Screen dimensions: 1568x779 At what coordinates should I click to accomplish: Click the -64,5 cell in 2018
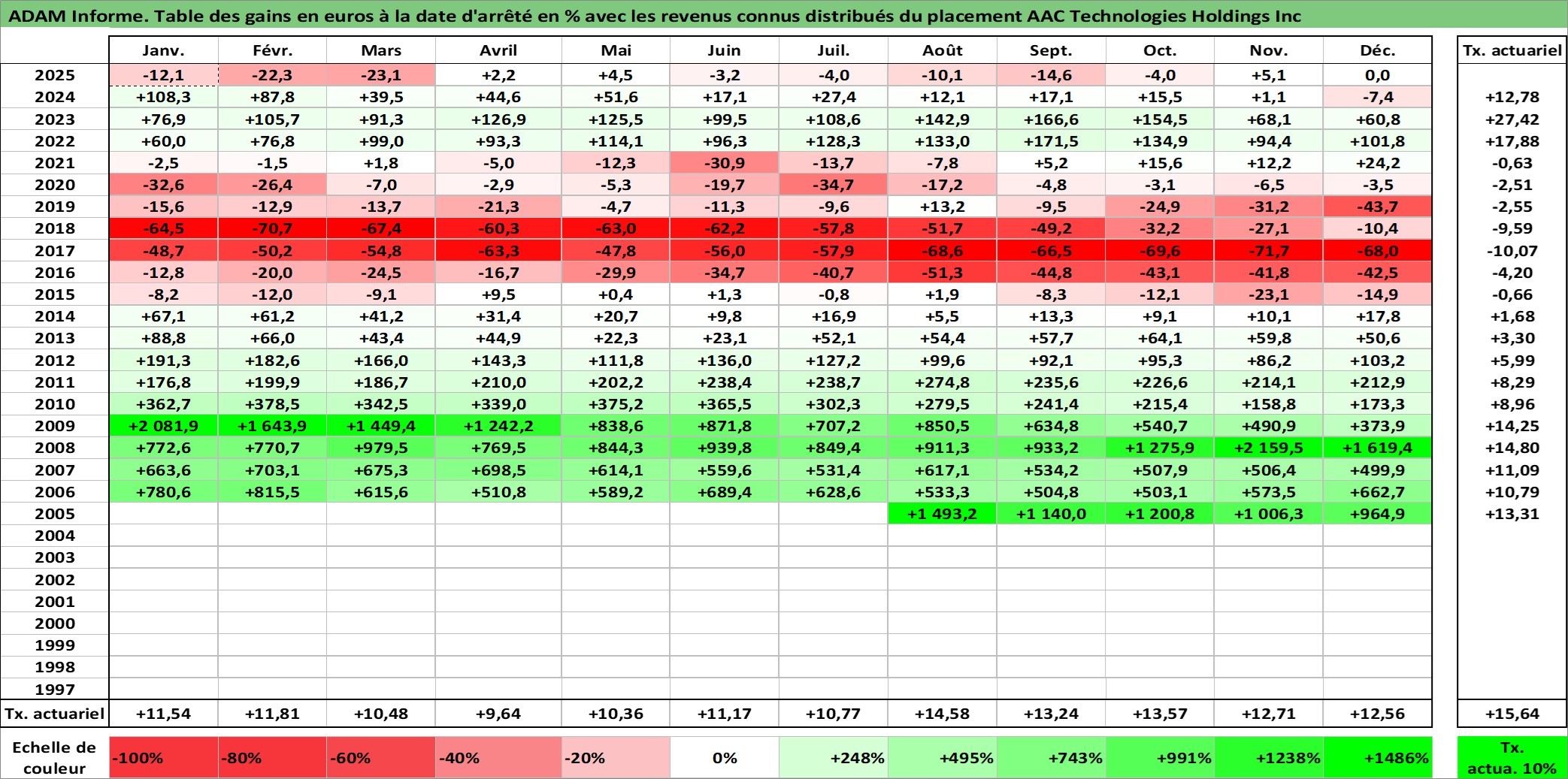163,228
